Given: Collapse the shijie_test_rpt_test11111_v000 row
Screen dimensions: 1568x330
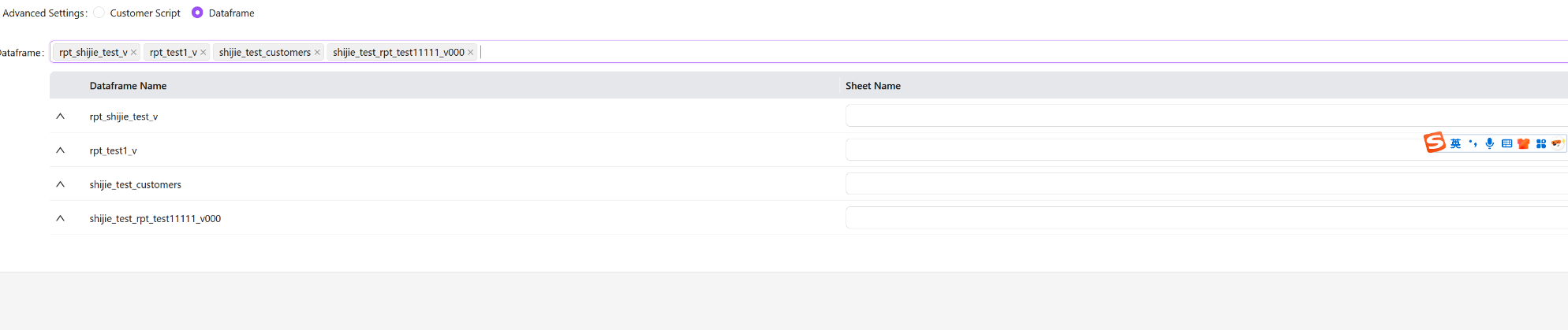Looking at the screenshot, I should pos(60,218).
